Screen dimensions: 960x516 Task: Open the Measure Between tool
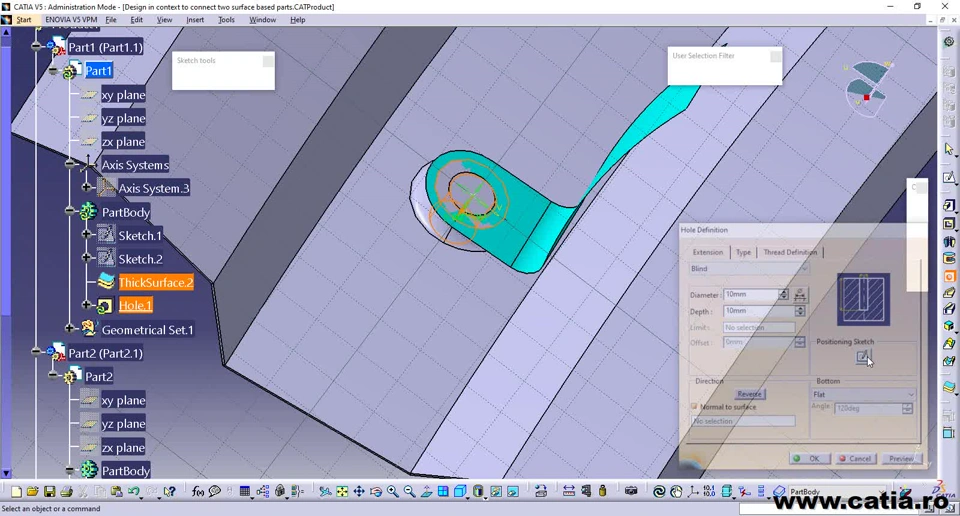point(569,492)
